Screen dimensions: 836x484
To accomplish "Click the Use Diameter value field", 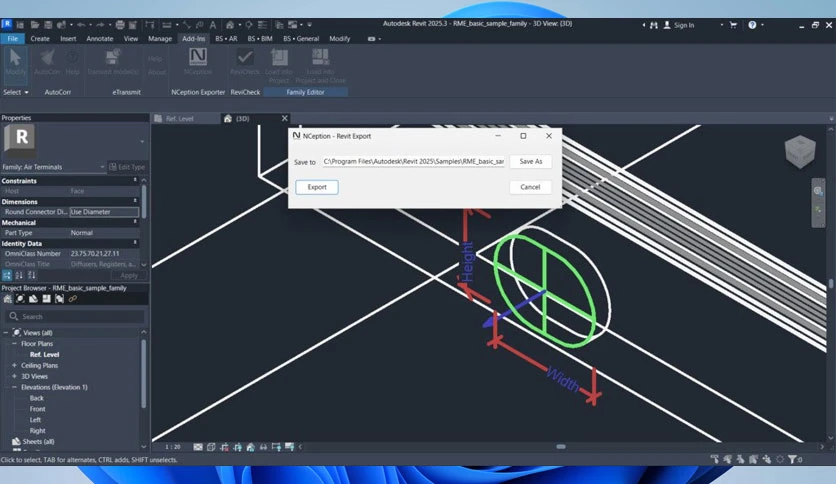I will [x=104, y=212].
